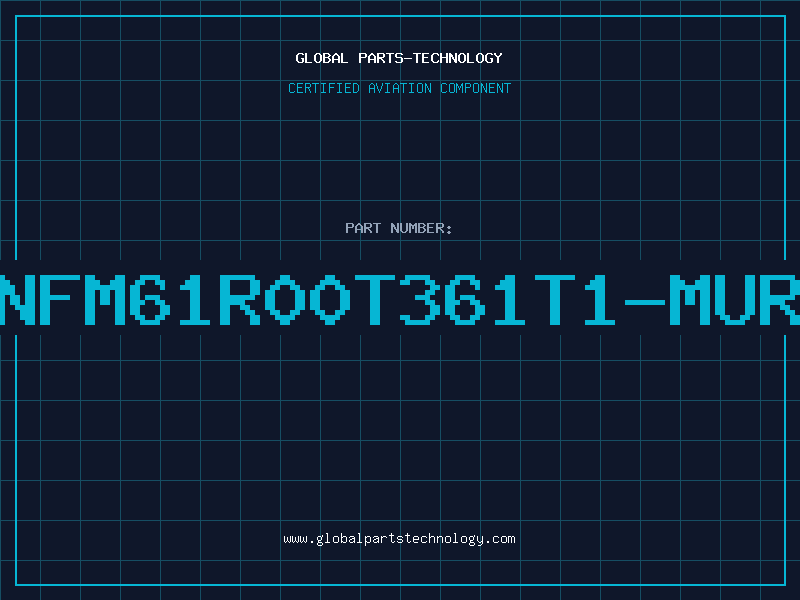Select the CERTIFIED AVIATION COMPONENT subtitle
800x600 pixels.
399,88
